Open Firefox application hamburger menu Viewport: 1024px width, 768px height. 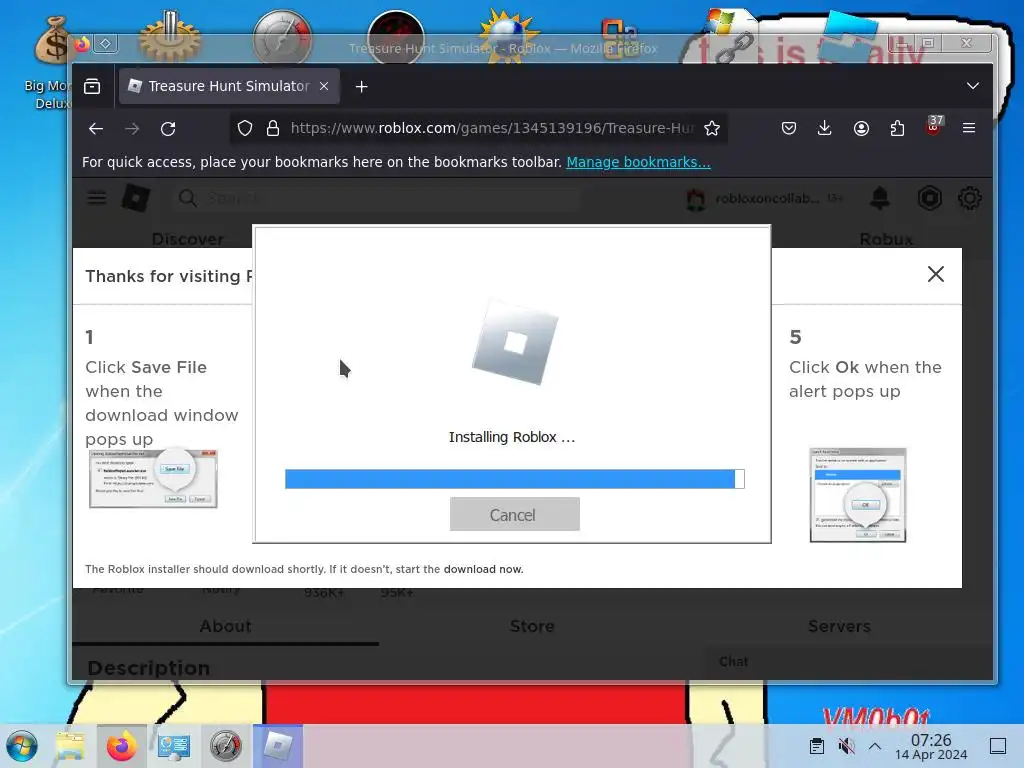pos(969,129)
